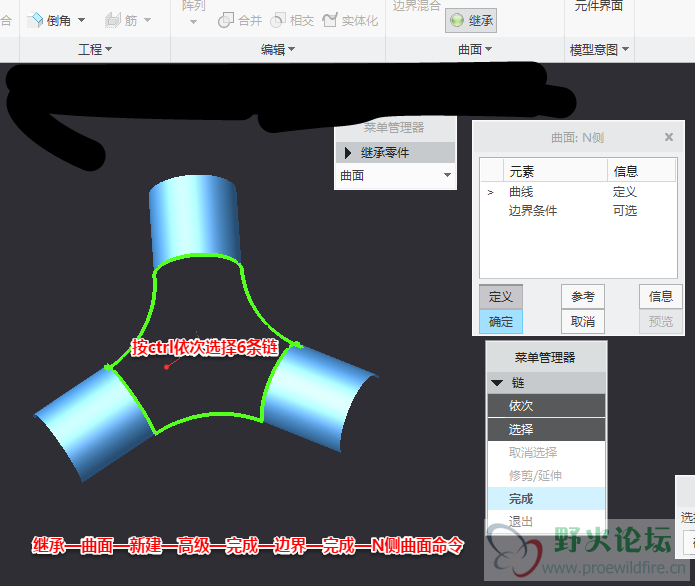
Task: Click the disabled 预览 preview button
Action: point(660,321)
